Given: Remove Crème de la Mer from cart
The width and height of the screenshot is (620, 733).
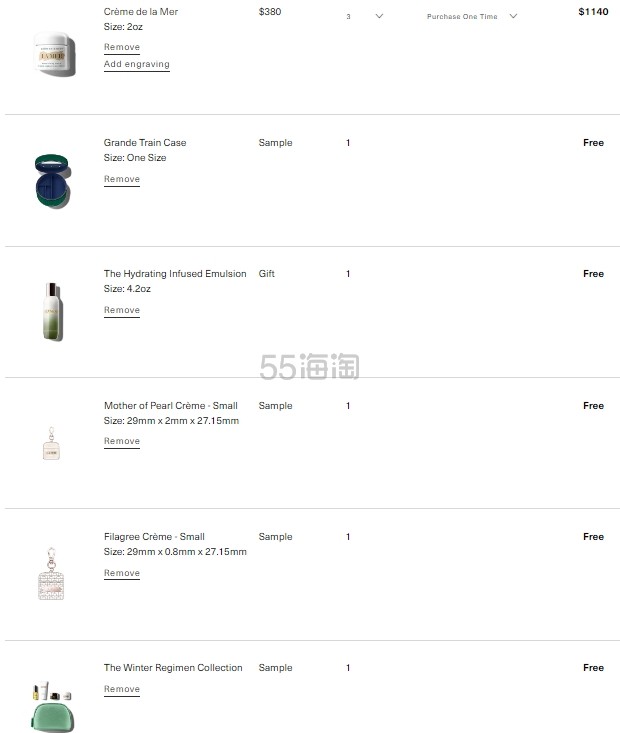Looking at the screenshot, I should [x=122, y=47].
